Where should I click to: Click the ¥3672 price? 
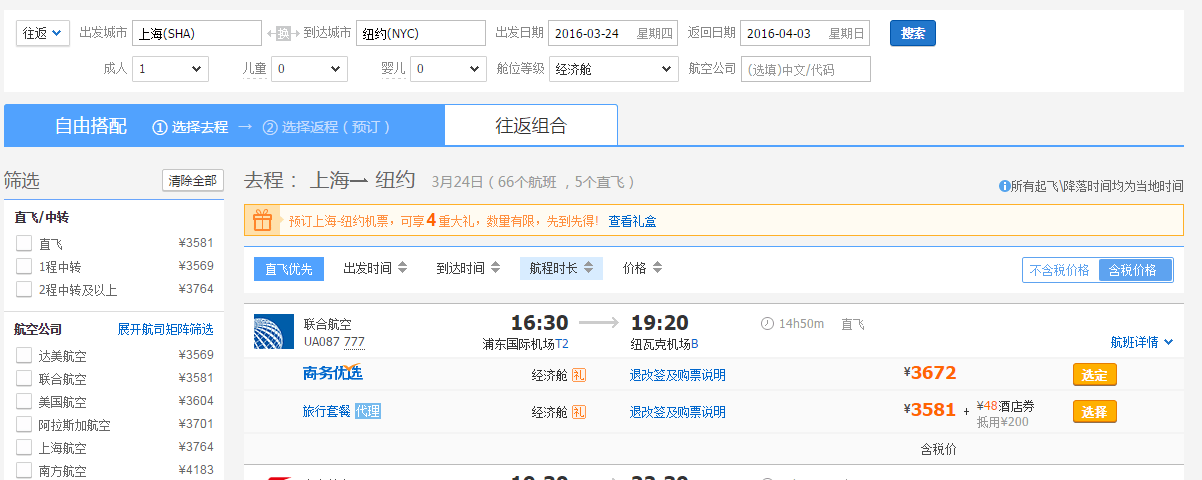(930, 373)
